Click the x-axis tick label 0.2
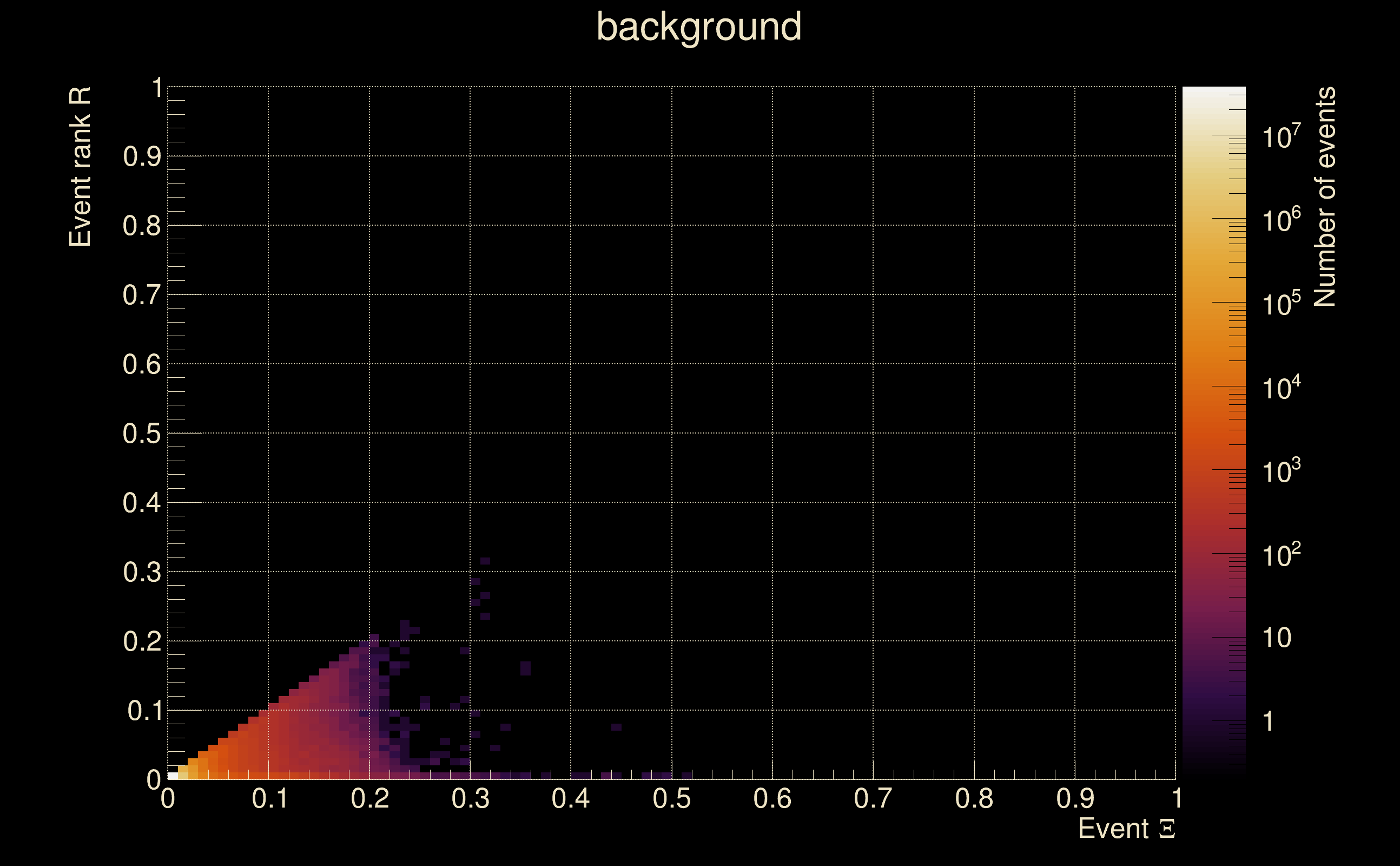This screenshot has width=1400, height=866. pyautogui.click(x=369, y=799)
